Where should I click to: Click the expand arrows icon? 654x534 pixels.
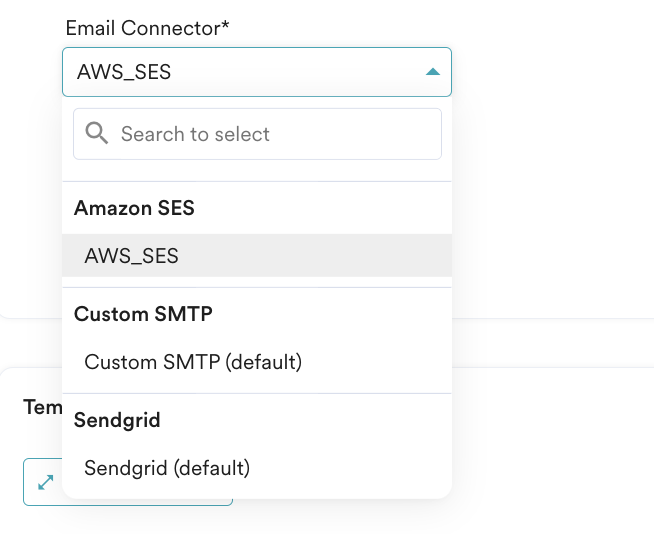coord(46,482)
